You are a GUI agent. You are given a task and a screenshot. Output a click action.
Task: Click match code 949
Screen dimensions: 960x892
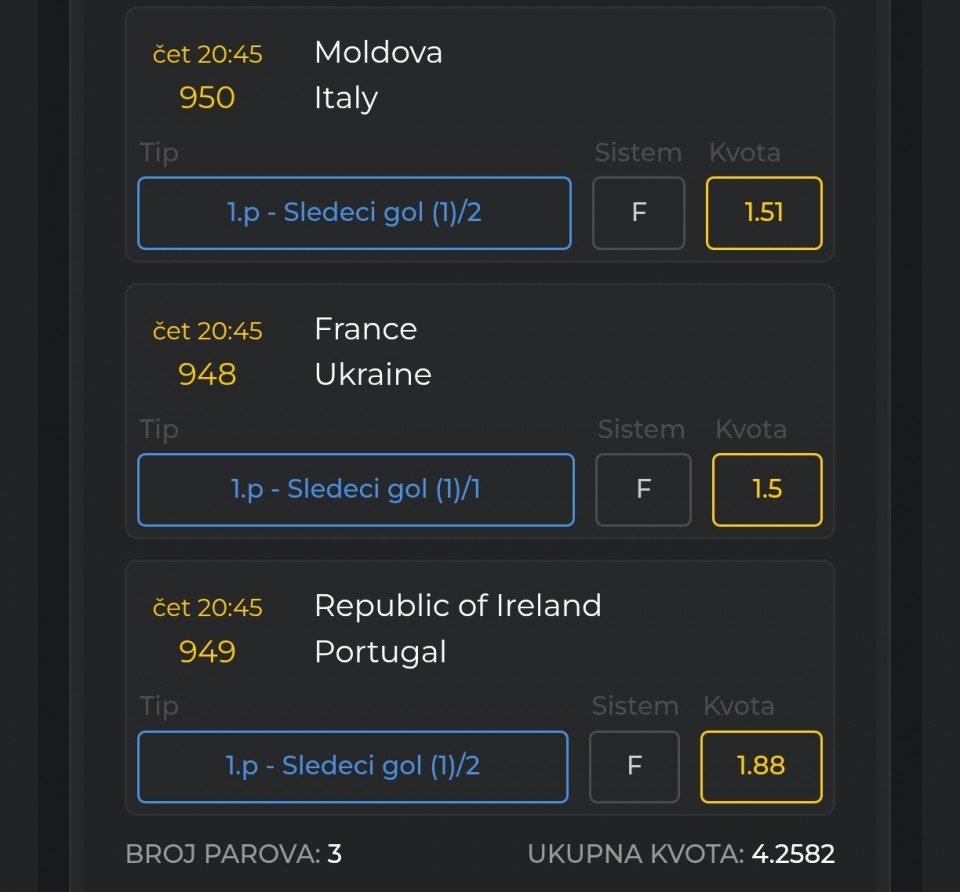[x=207, y=652]
